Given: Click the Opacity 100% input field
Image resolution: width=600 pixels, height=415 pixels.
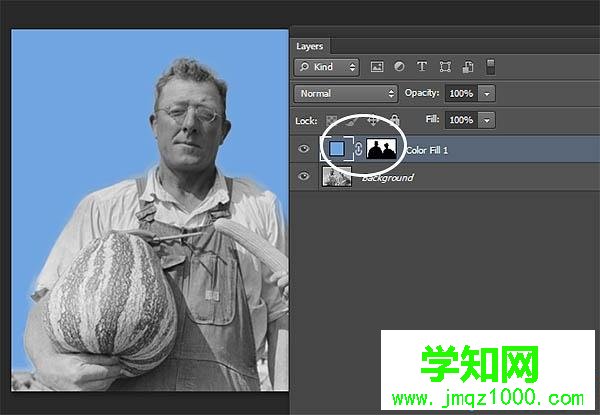Looking at the screenshot, I should [461, 94].
